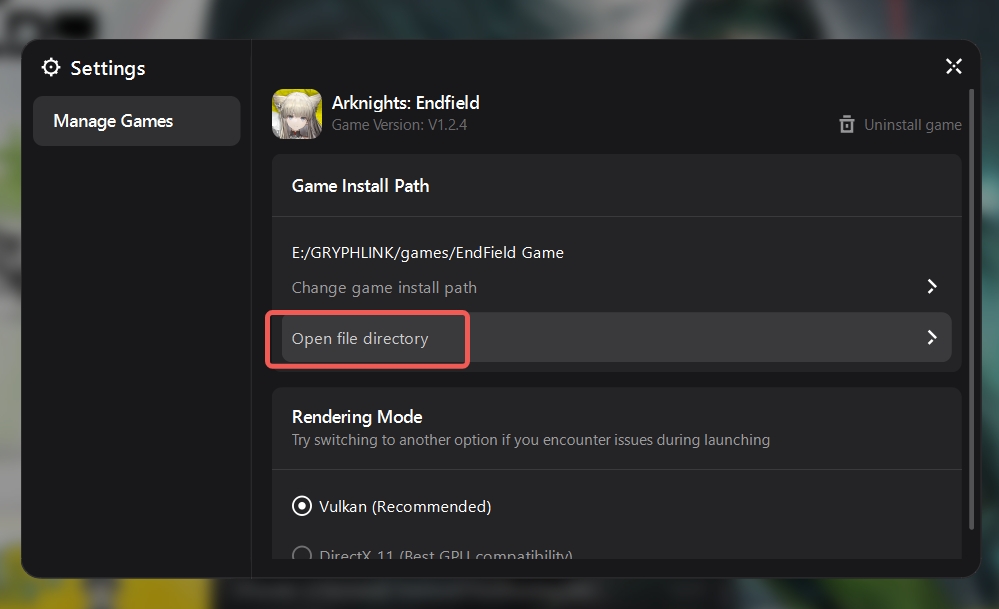999x609 pixels.
Task: Click the Uninstall game text button
Action: pos(912,125)
